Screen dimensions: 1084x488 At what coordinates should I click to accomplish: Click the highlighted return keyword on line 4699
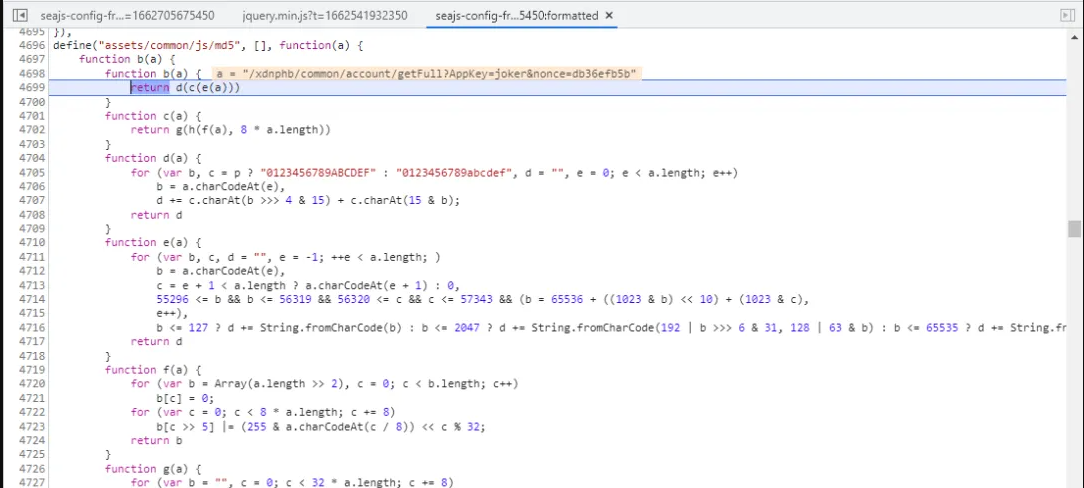coord(150,88)
